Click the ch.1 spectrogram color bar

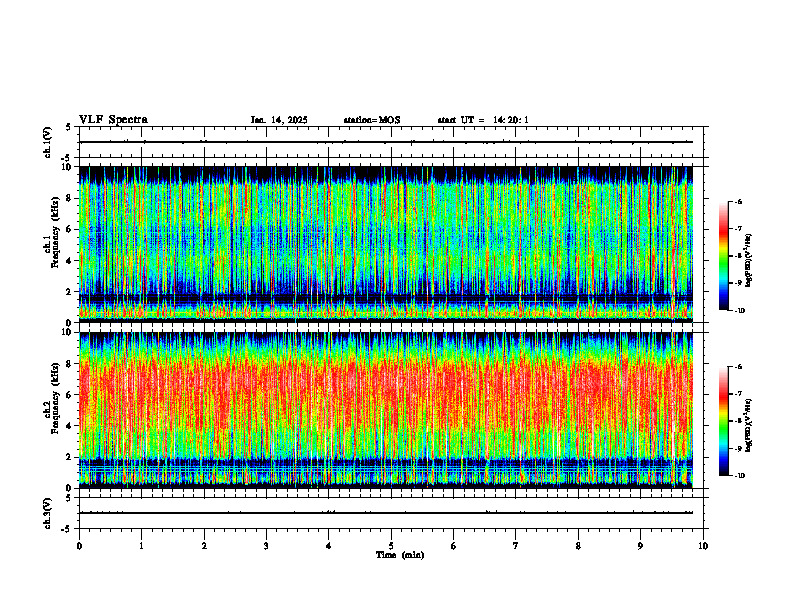coord(723,256)
